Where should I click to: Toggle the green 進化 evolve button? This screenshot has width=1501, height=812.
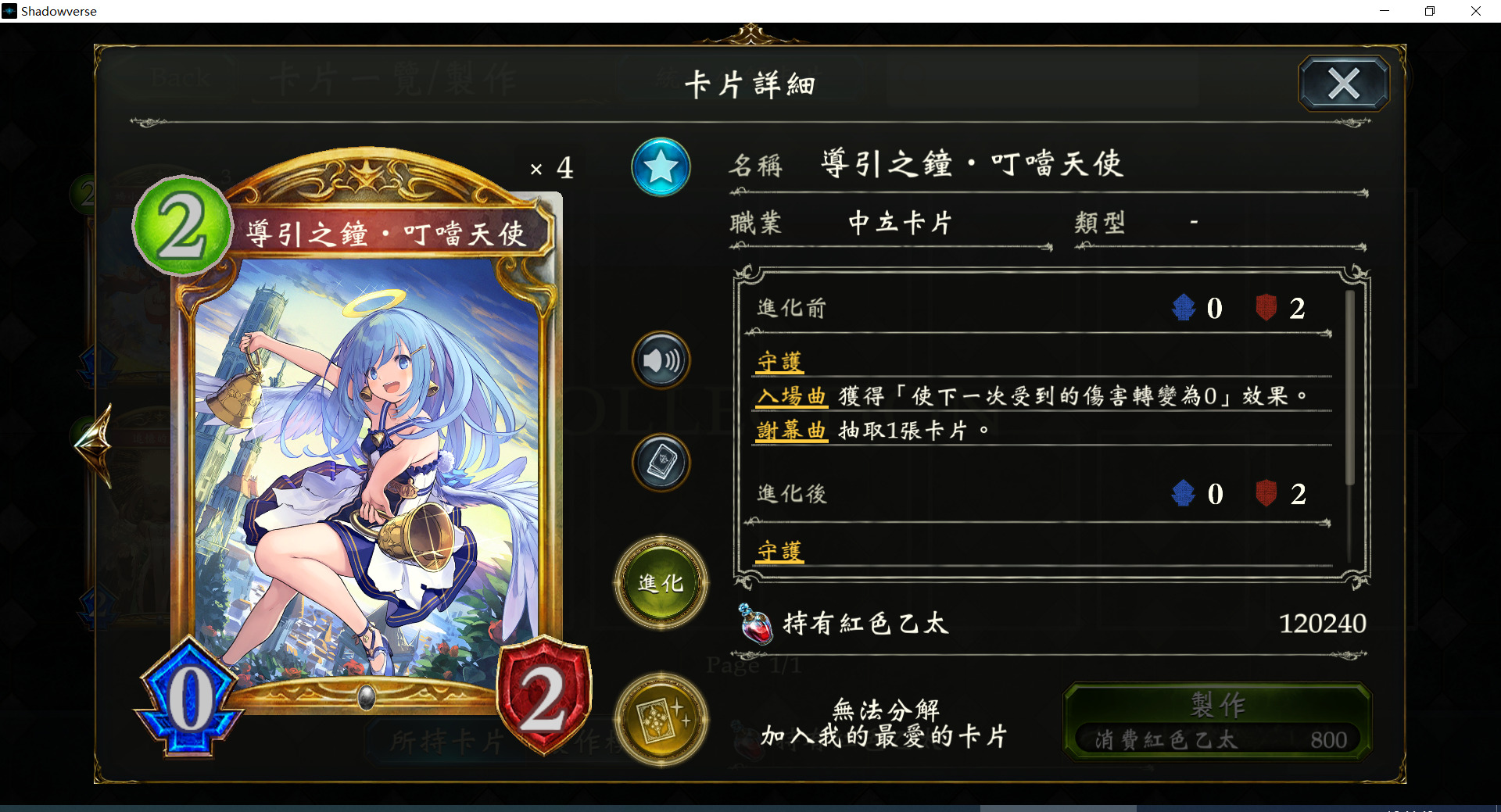point(661,583)
